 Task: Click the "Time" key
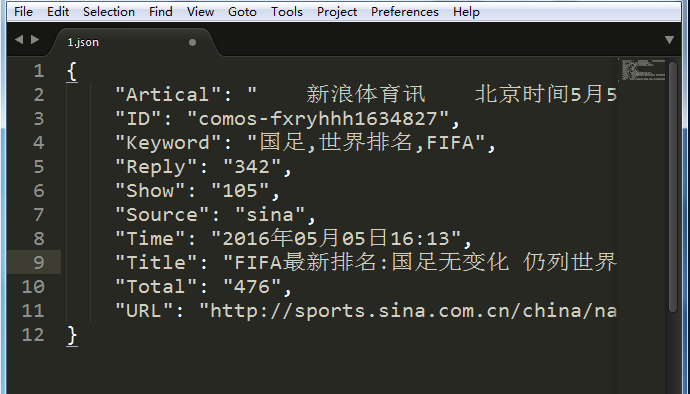150,239
